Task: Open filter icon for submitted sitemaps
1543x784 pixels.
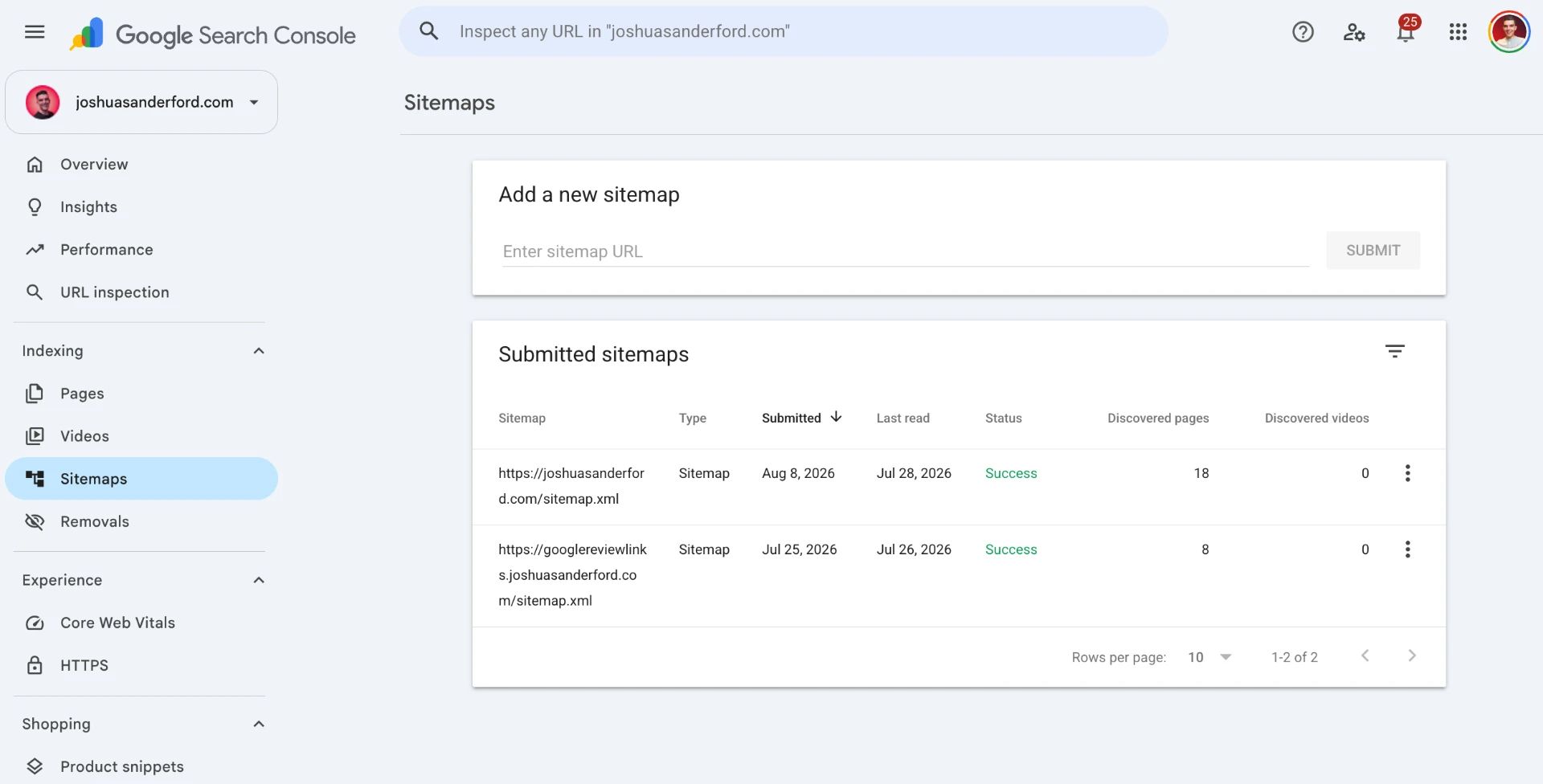Action: (x=1394, y=351)
